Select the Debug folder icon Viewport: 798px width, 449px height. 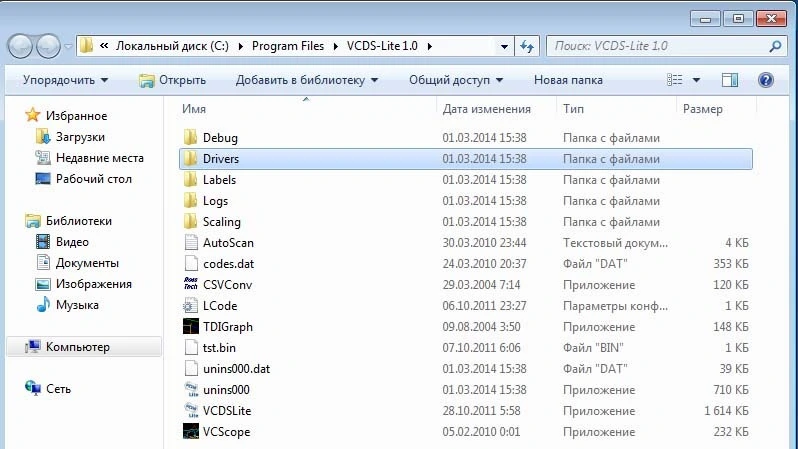pyautogui.click(x=190, y=137)
